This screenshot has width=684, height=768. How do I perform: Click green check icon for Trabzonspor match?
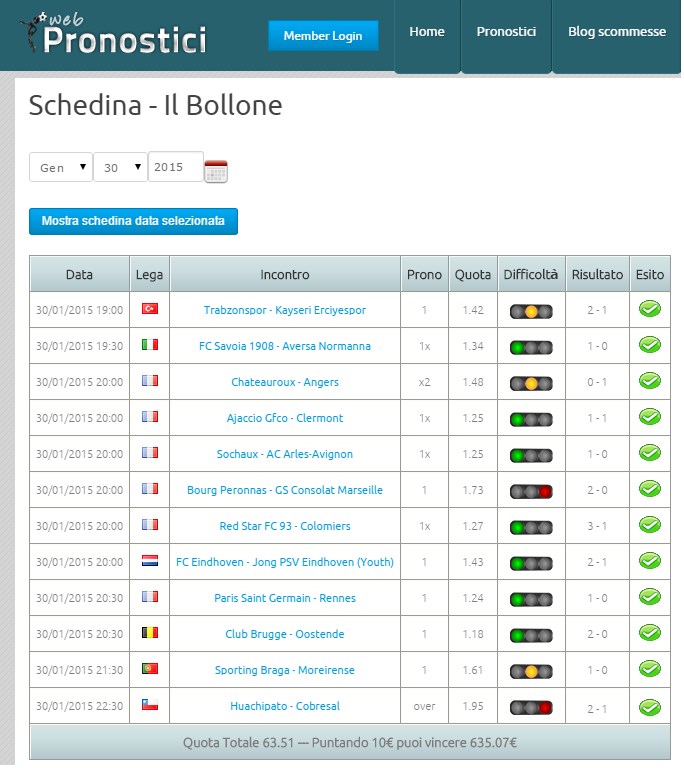point(650,309)
